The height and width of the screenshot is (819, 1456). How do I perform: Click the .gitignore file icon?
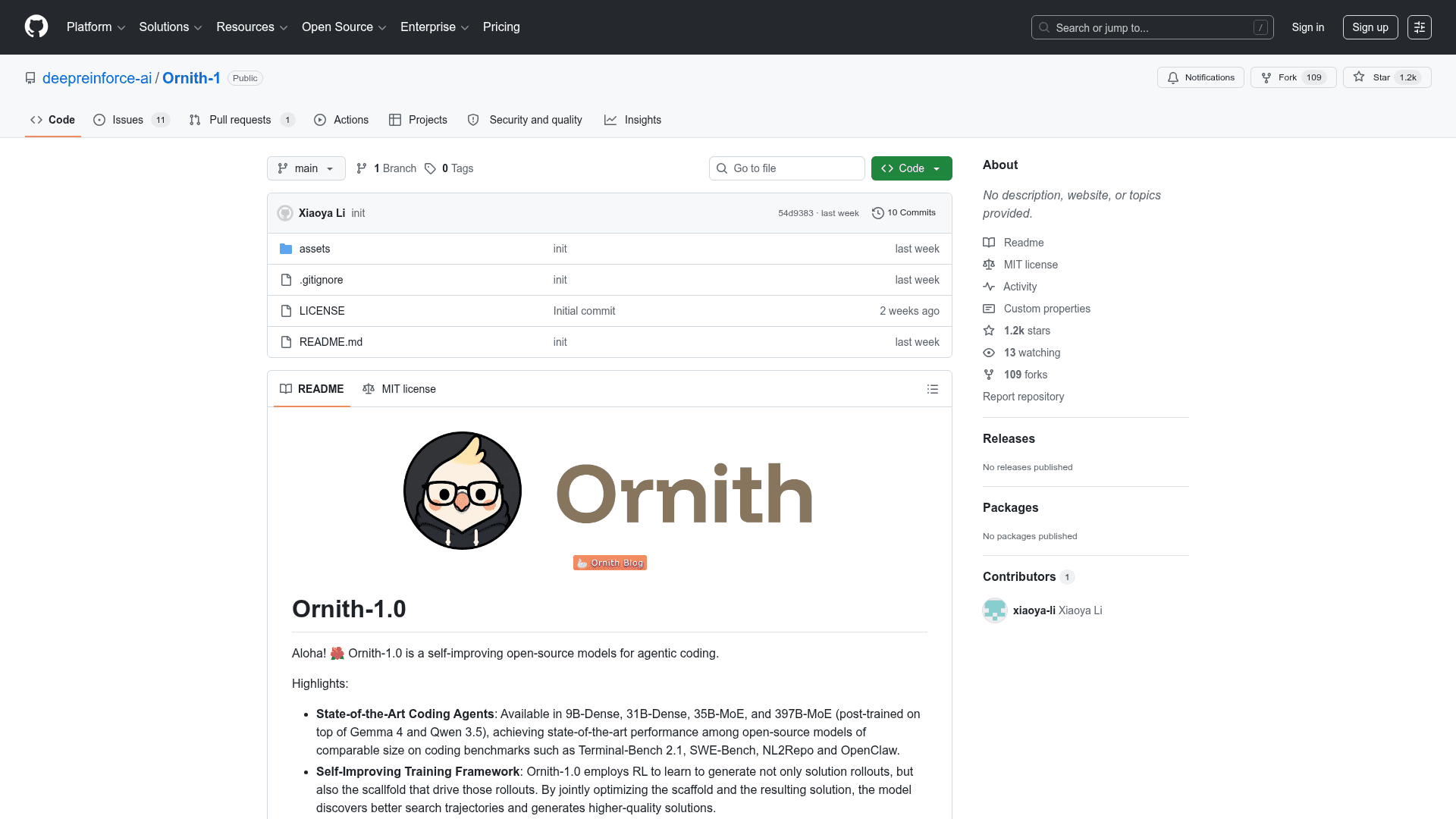coord(286,280)
